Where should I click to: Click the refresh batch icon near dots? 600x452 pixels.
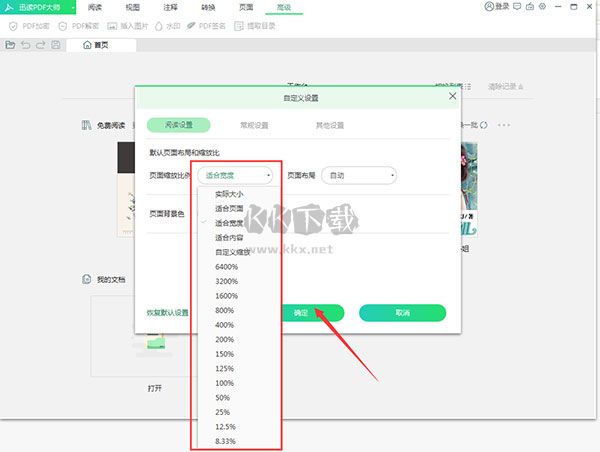pos(484,125)
